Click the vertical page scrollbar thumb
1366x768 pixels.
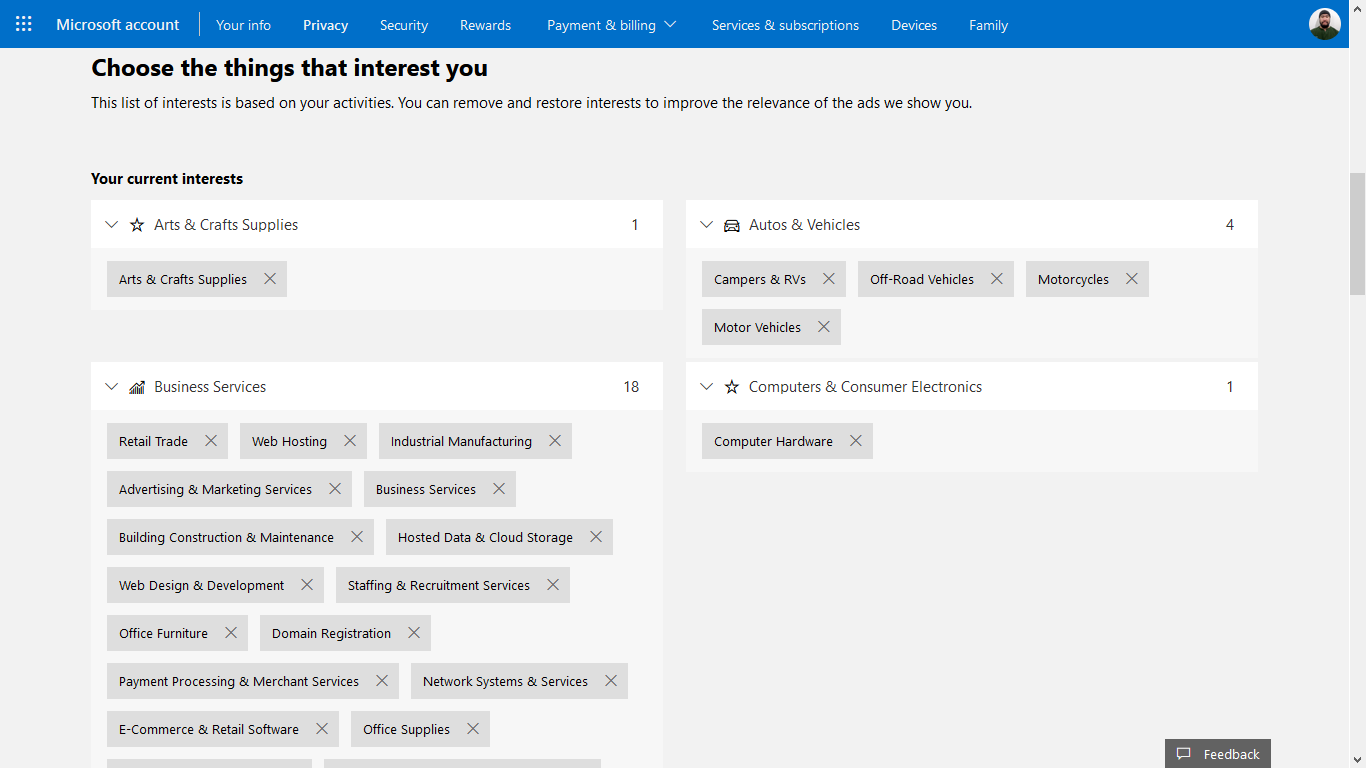coord(1357,232)
